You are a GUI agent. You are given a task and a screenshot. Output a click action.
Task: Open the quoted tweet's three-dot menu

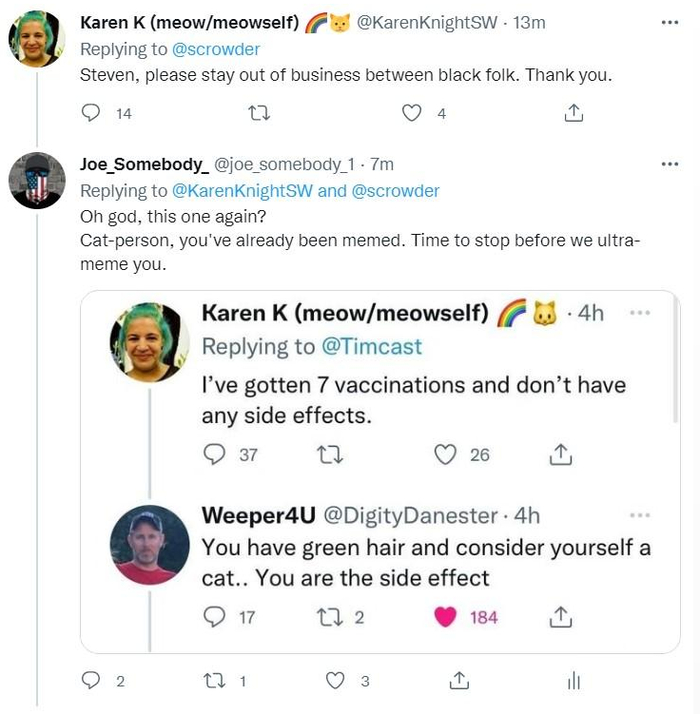pos(639,311)
